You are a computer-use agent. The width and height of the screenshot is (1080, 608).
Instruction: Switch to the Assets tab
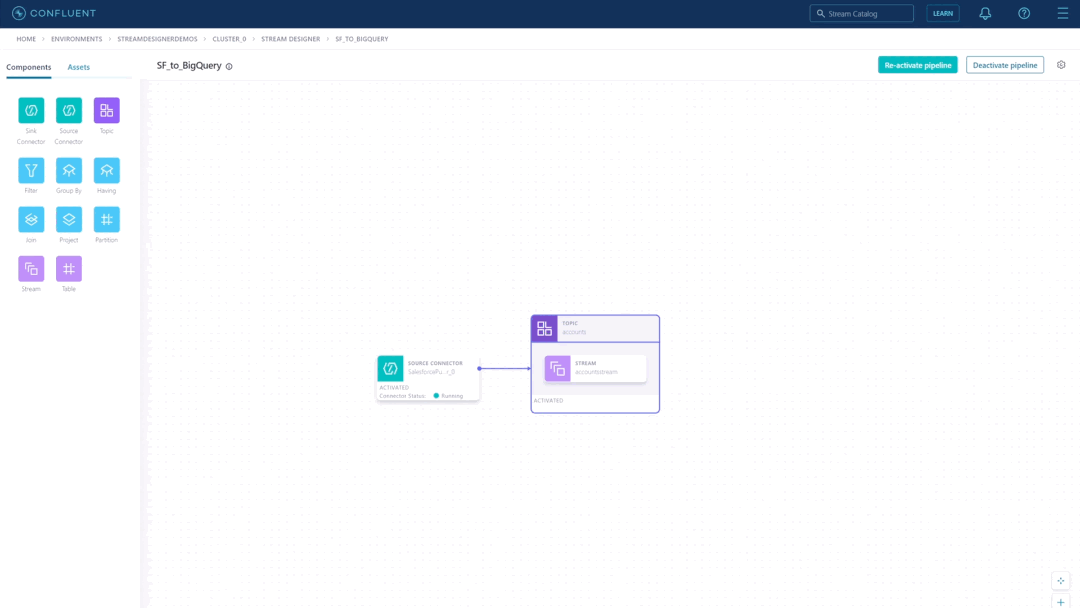[x=79, y=67]
